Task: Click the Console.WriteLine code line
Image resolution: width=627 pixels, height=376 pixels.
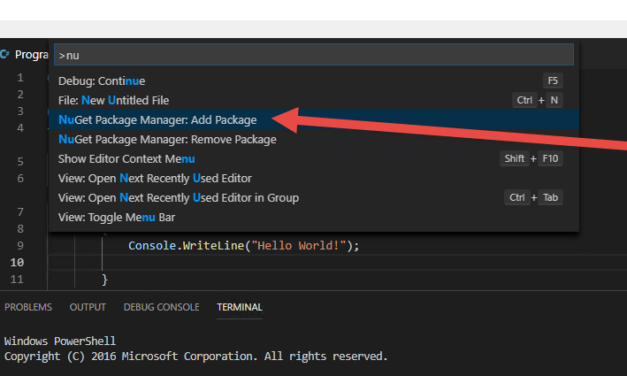Action: click(x=244, y=245)
